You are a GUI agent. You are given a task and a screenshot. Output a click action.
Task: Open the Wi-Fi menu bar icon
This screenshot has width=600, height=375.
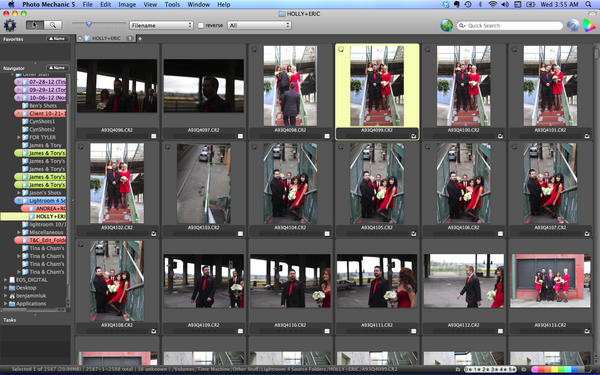click(493, 5)
